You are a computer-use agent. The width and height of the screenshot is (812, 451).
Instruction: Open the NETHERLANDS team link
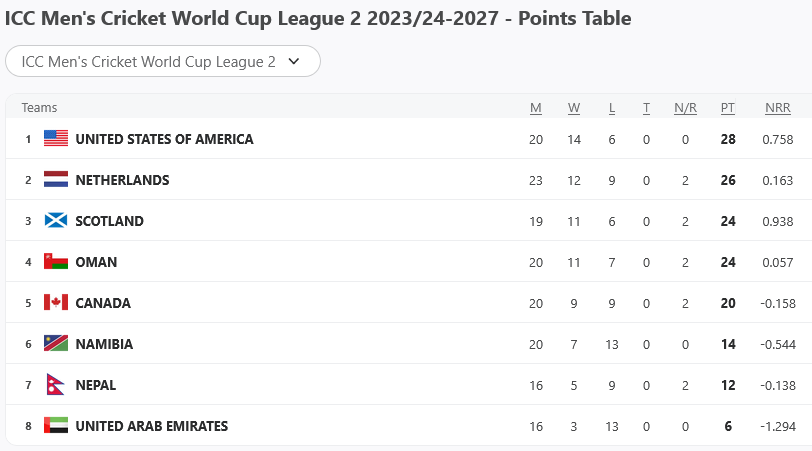pyautogui.click(x=122, y=180)
